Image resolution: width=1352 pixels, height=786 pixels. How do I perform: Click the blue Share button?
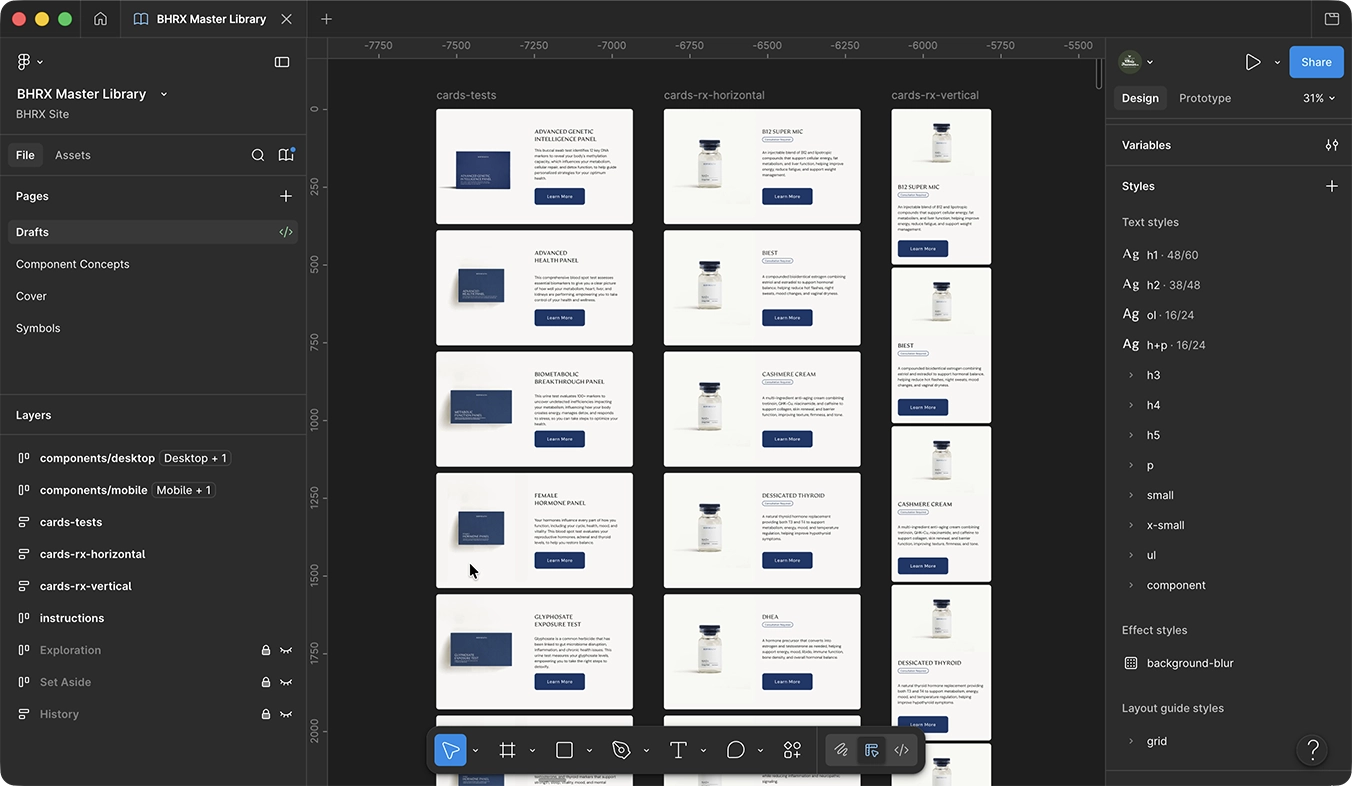coord(1316,62)
